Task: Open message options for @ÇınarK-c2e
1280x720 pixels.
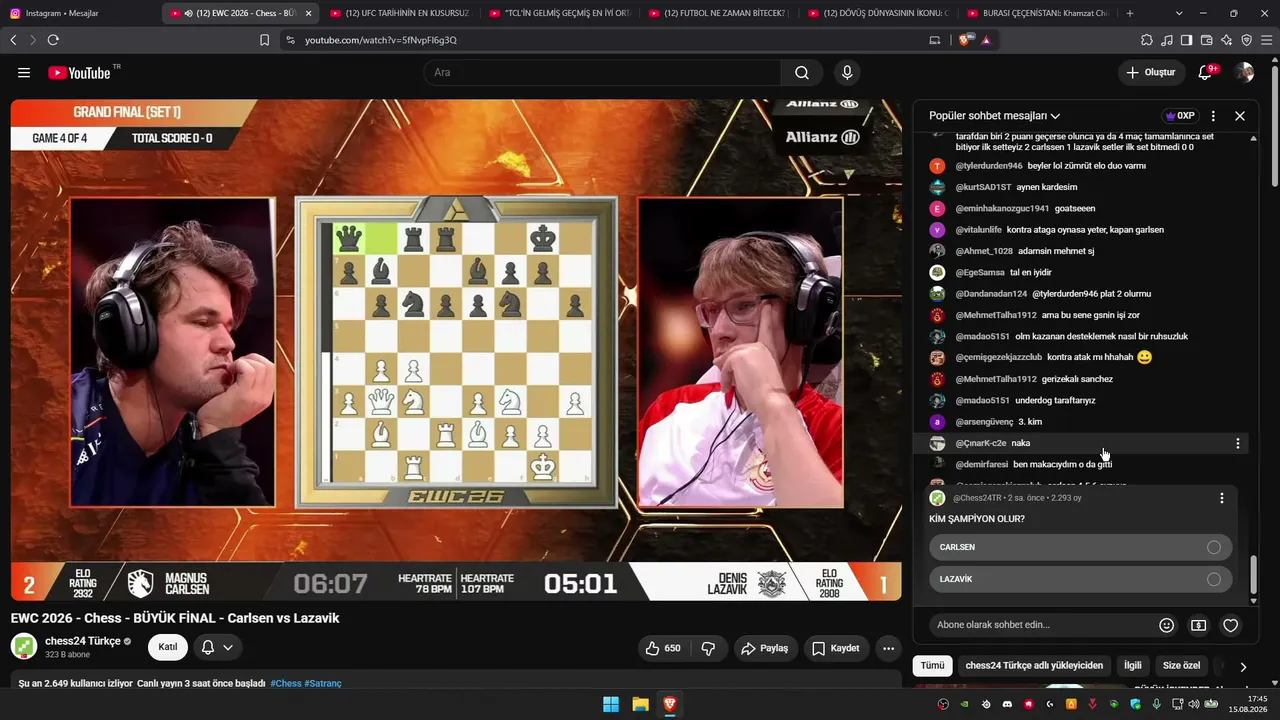Action: pos(1237,443)
